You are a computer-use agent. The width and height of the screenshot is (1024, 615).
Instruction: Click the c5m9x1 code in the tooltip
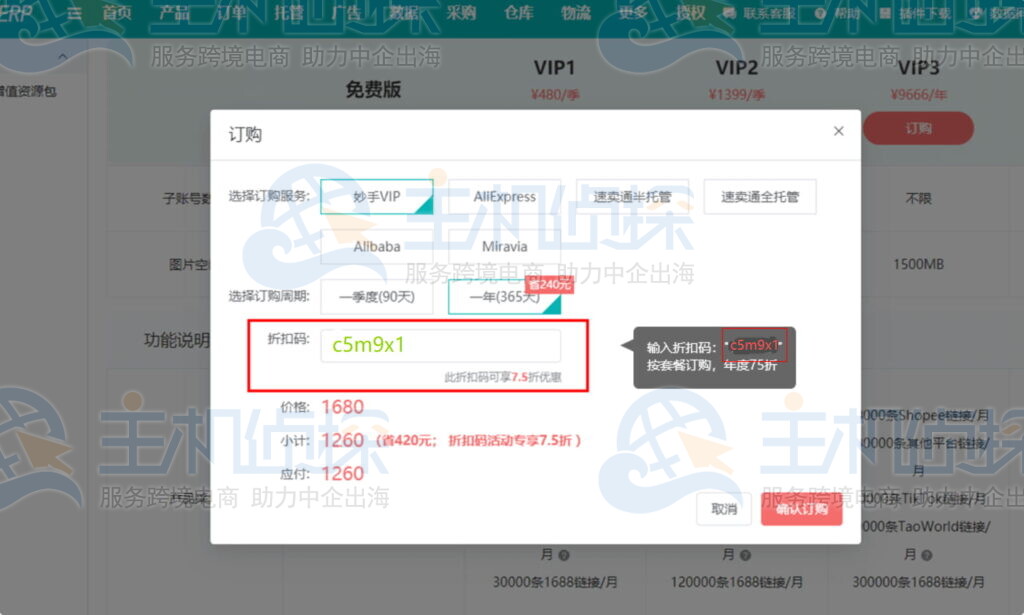pos(754,345)
